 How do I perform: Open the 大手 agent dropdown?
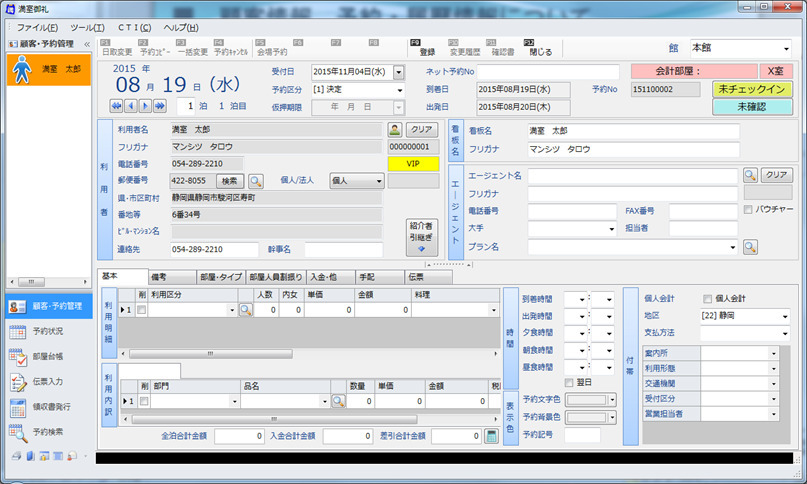(611, 229)
